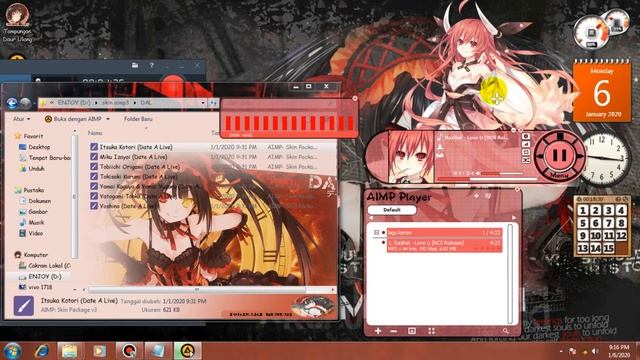Pause playback with the round AIMP pause button
This screenshot has height=360, width=640.
[x=559, y=155]
